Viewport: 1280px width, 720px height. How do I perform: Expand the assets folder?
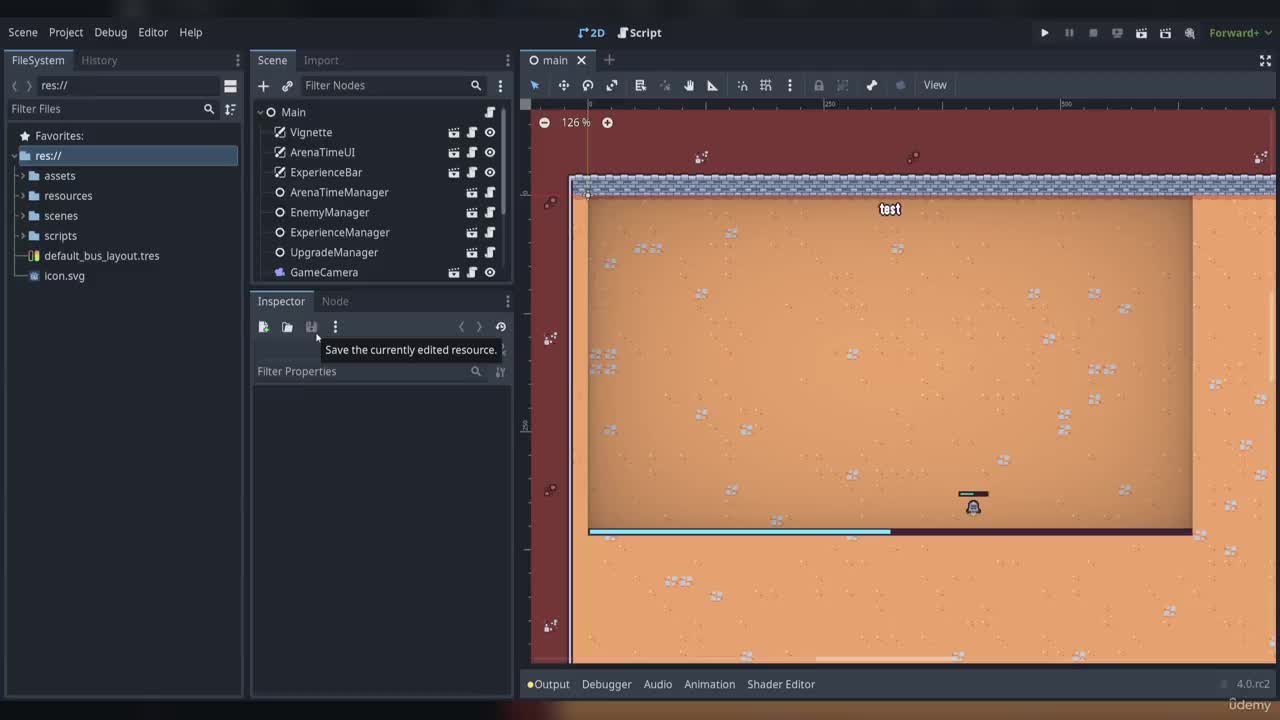tap(22, 176)
